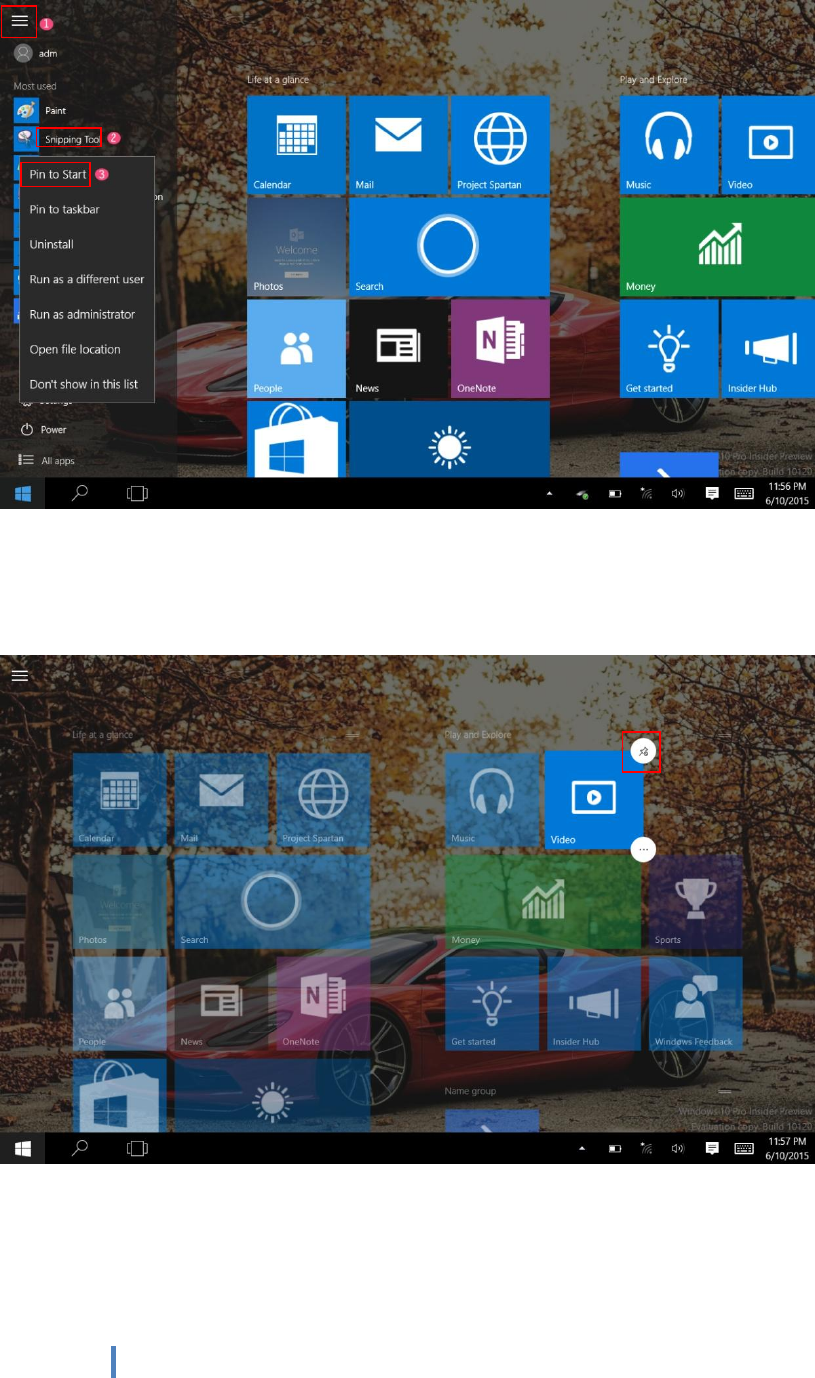Screen dimensions: 815x1378
Task: Open the hamburger menu in the lower screenshot
Action: tap(20, 676)
